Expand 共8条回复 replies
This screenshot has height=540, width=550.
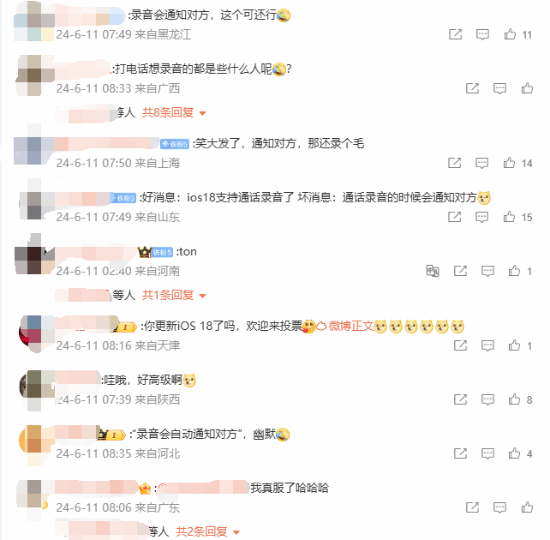tap(174, 113)
